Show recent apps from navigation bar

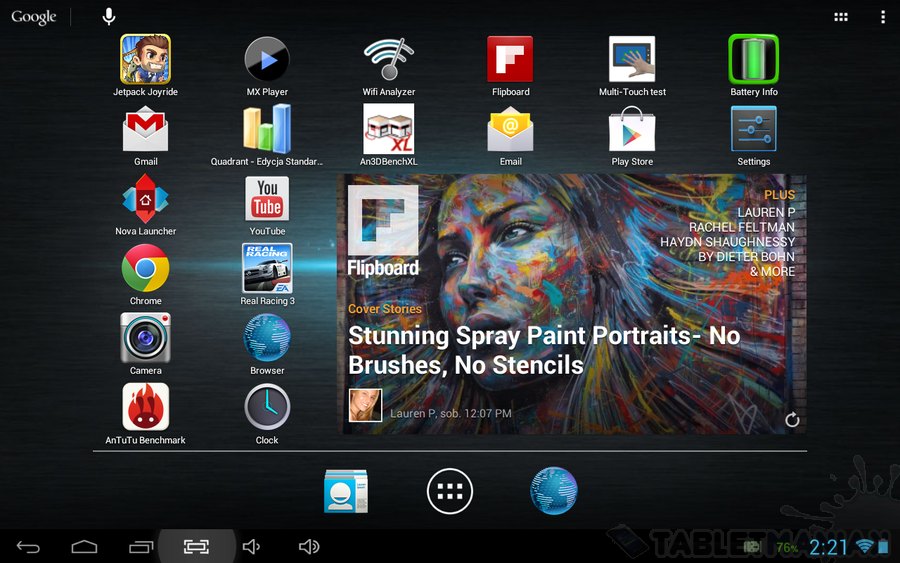[x=141, y=547]
